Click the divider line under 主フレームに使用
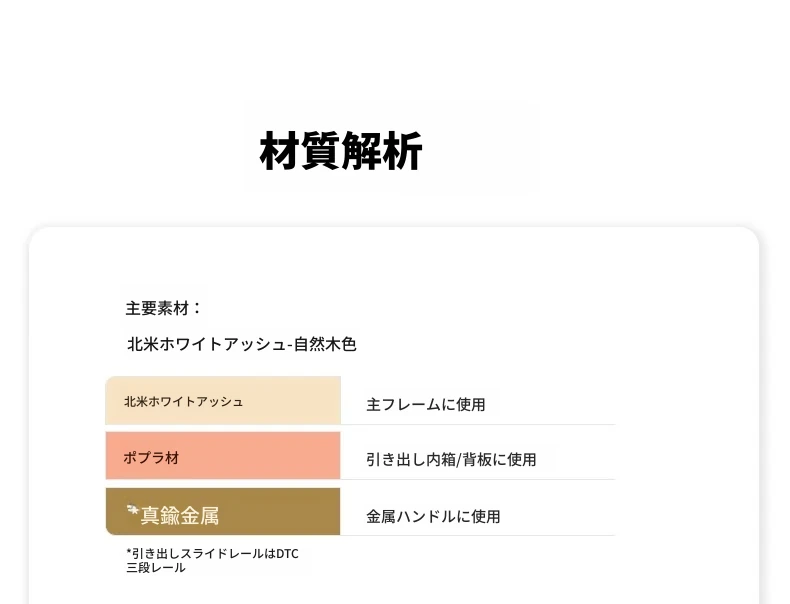The image size is (790, 604). pos(478,425)
